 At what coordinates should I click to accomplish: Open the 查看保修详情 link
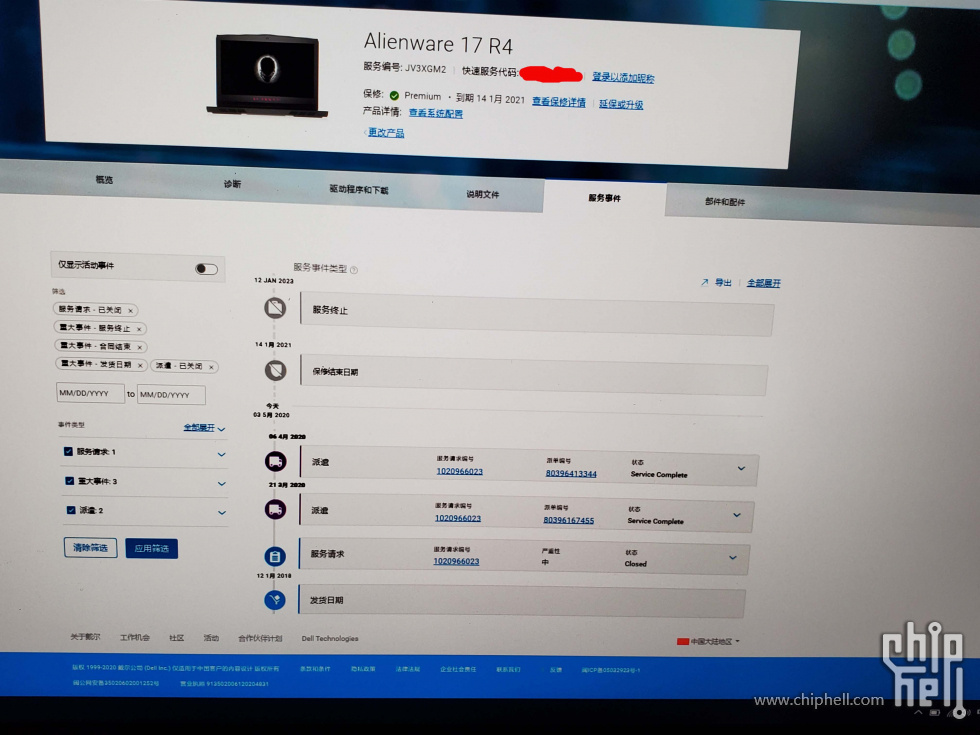coord(559,102)
